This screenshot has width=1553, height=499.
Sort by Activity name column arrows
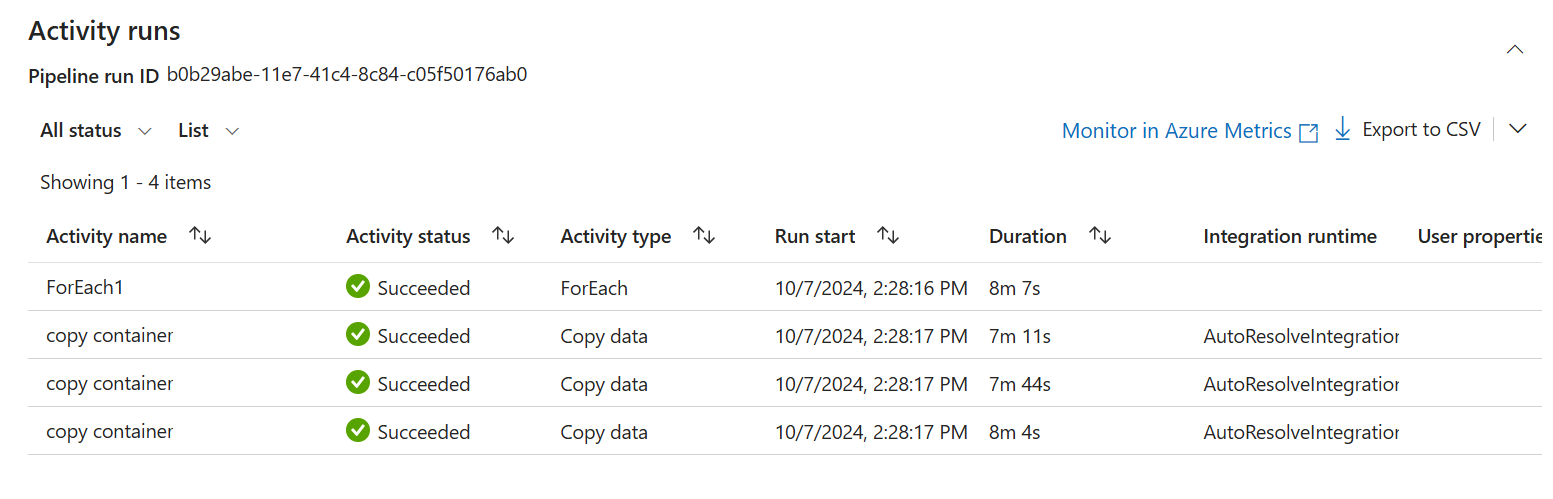(x=200, y=236)
